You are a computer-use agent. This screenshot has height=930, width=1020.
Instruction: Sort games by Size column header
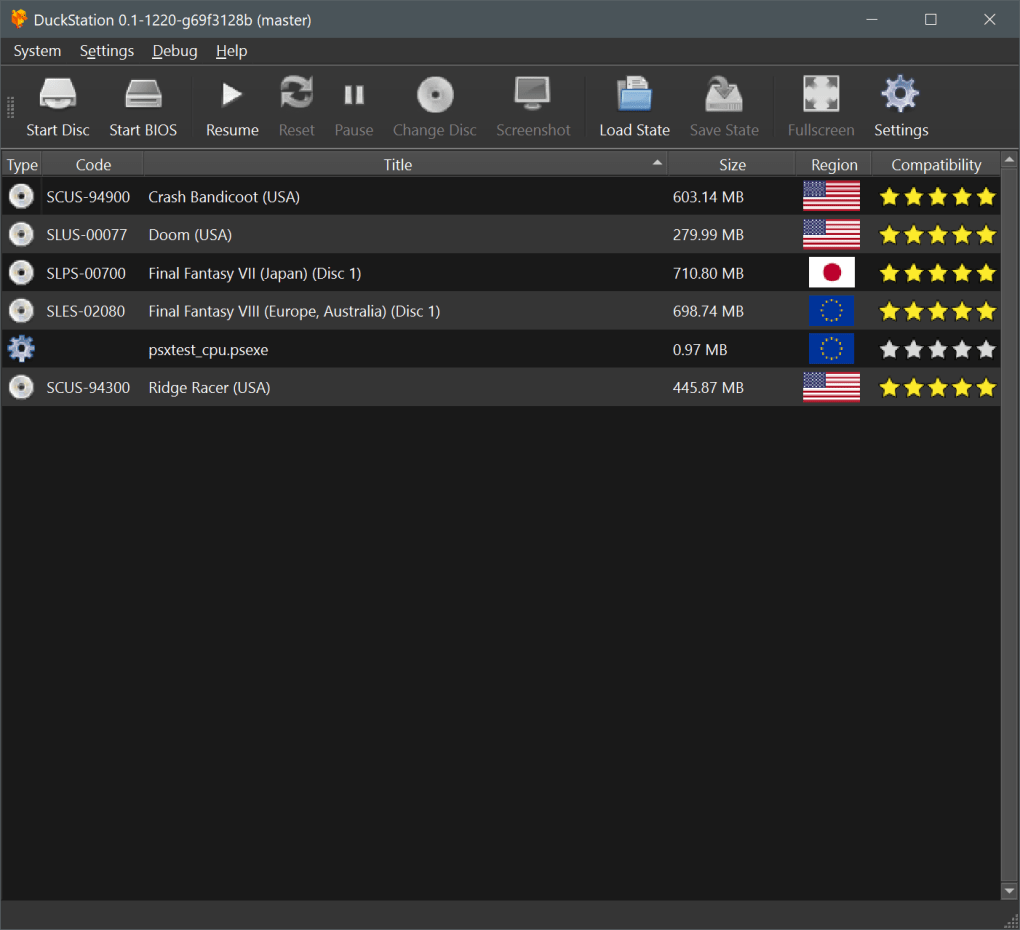(731, 165)
